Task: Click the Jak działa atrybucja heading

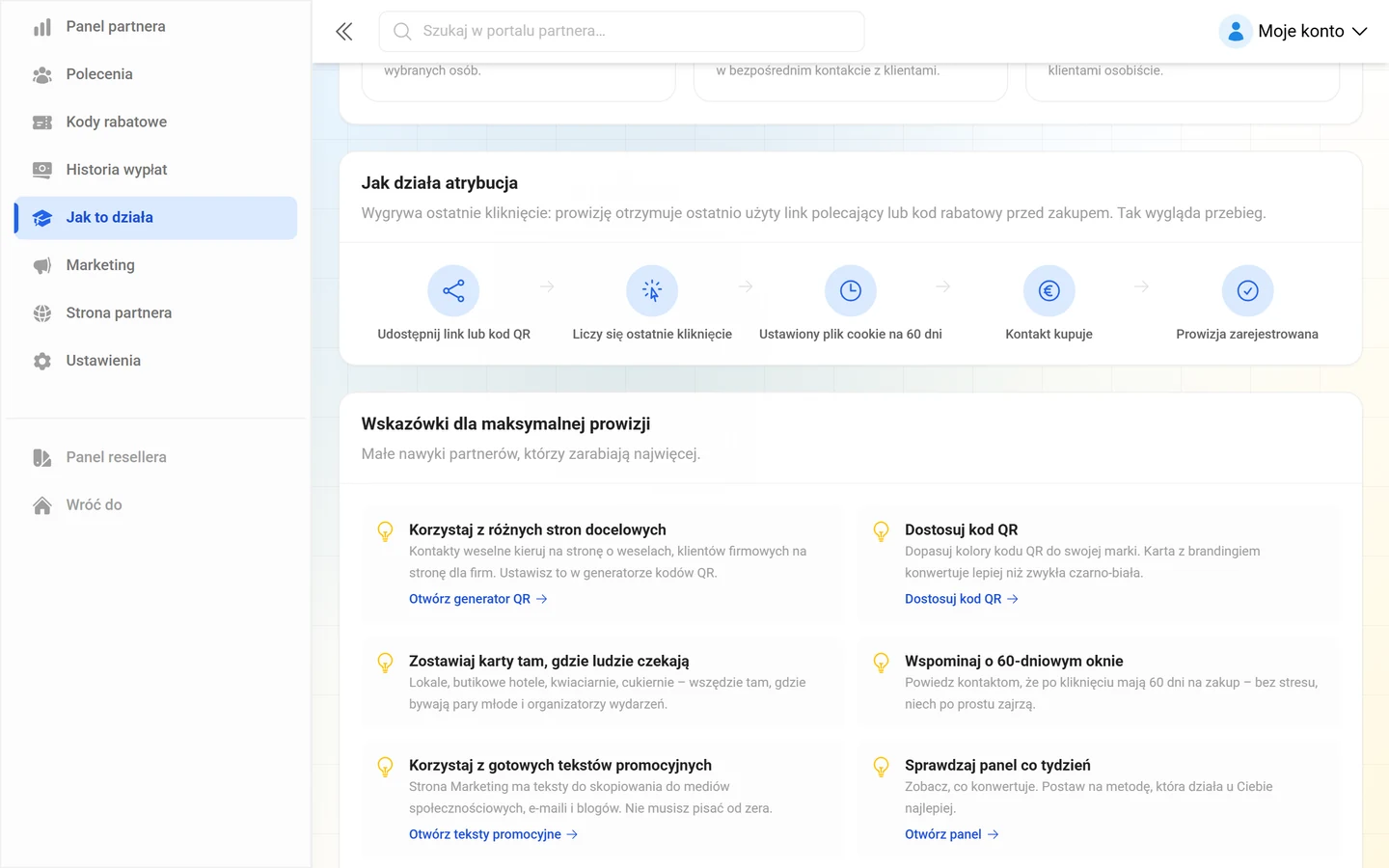Action: pyautogui.click(x=440, y=183)
